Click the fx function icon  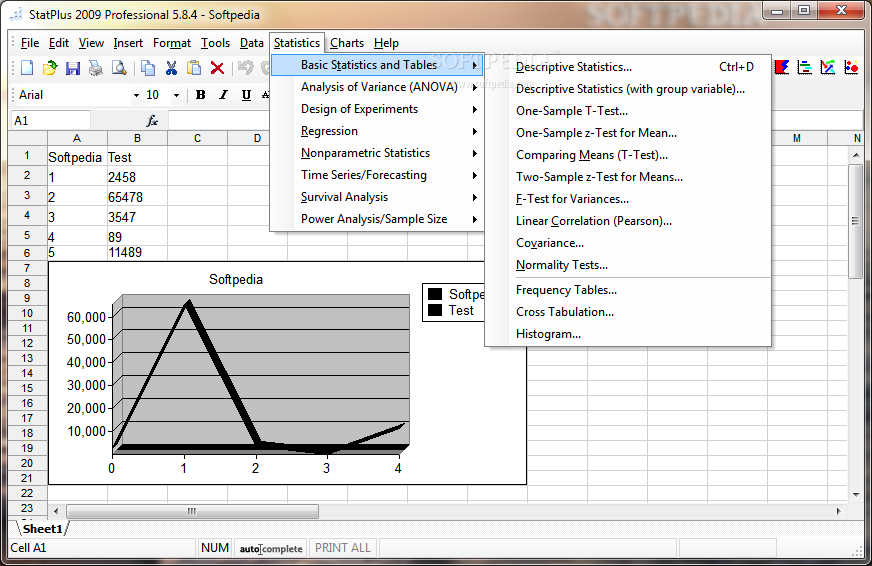click(x=152, y=121)
